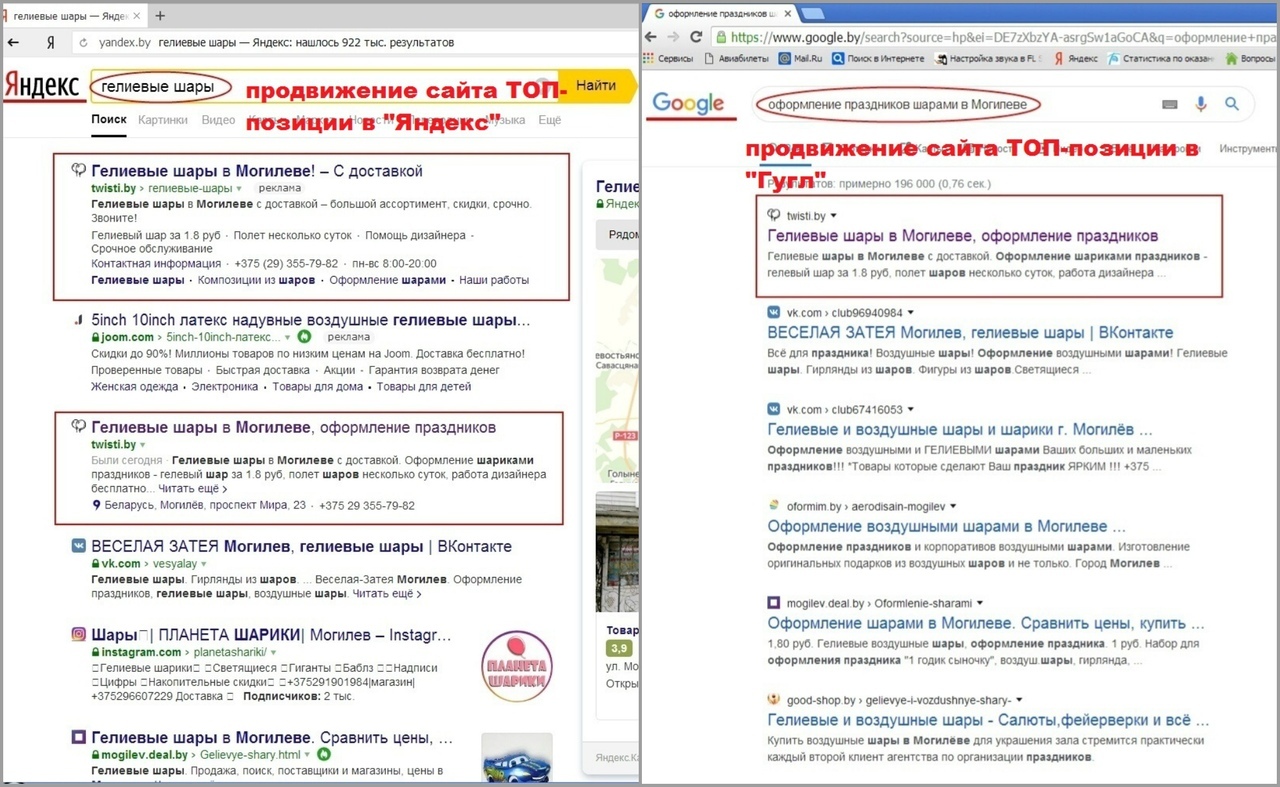Image resolution: width=1280 pixels, height=787 pixels.
Task: Open the Mail.Ru bookmark
Action: pyautogui.click(x=801, y=59)
